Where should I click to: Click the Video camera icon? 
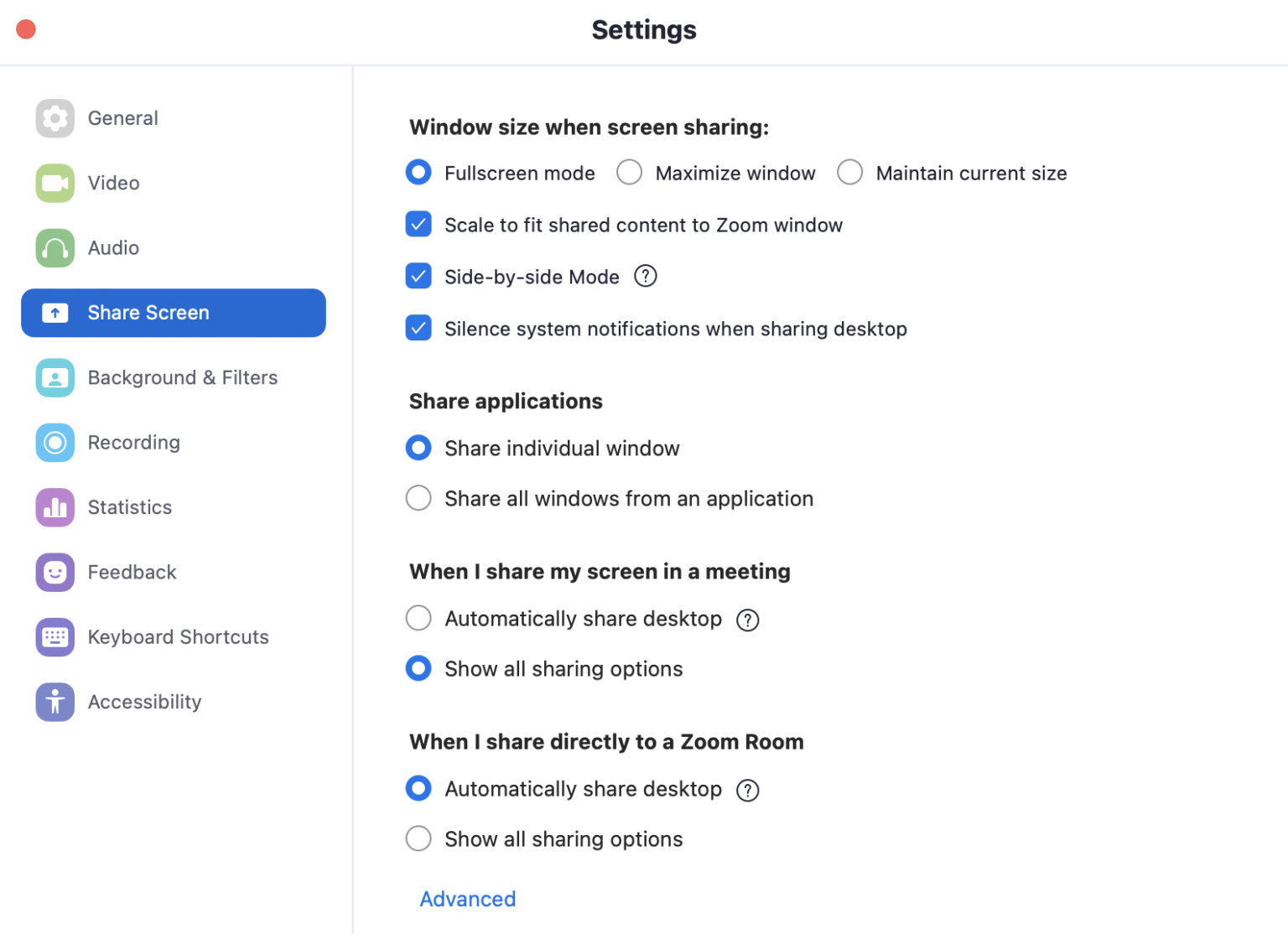point(55,183)
